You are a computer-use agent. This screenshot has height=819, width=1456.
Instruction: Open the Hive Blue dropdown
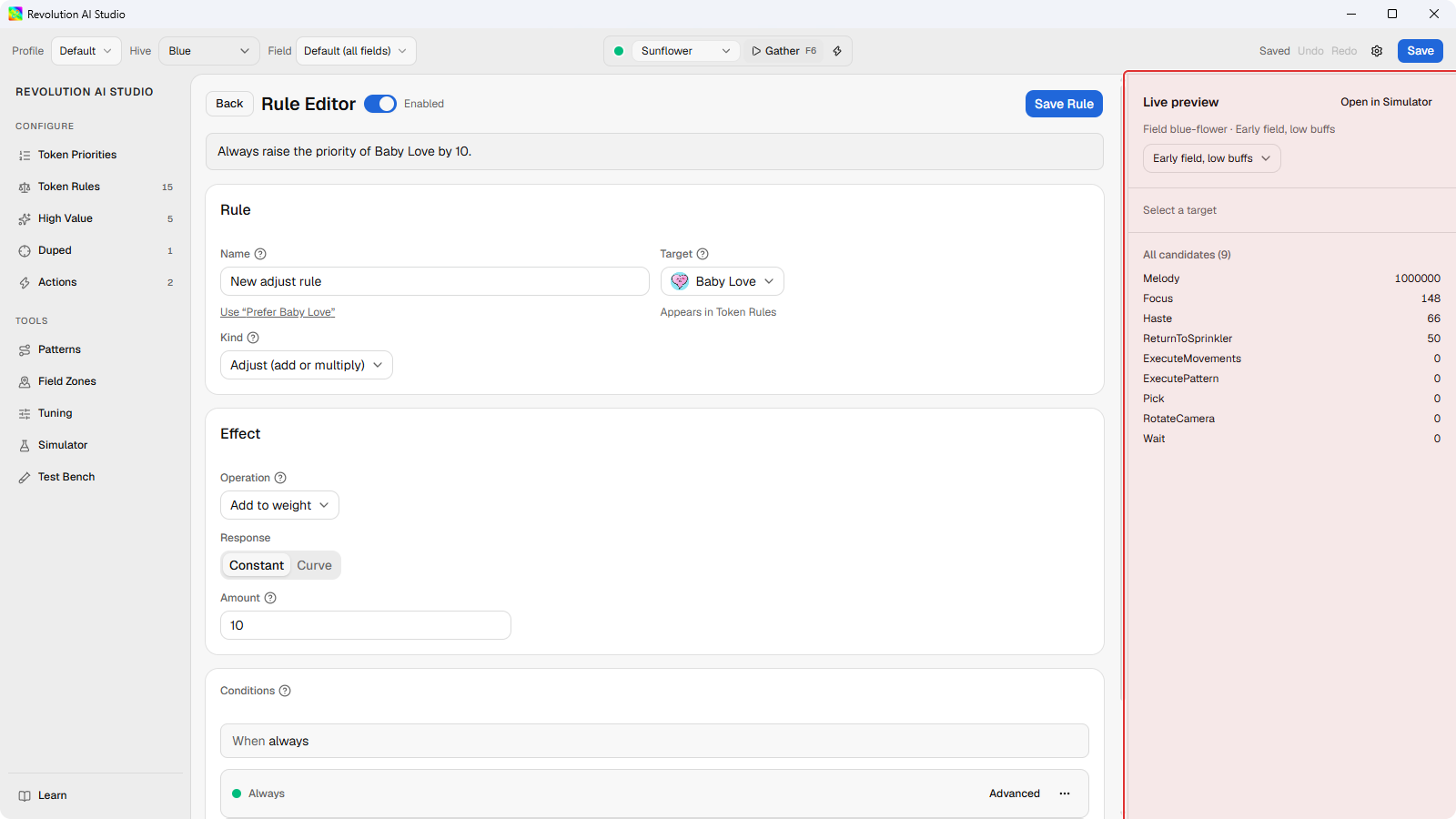[x=209, y=51]
